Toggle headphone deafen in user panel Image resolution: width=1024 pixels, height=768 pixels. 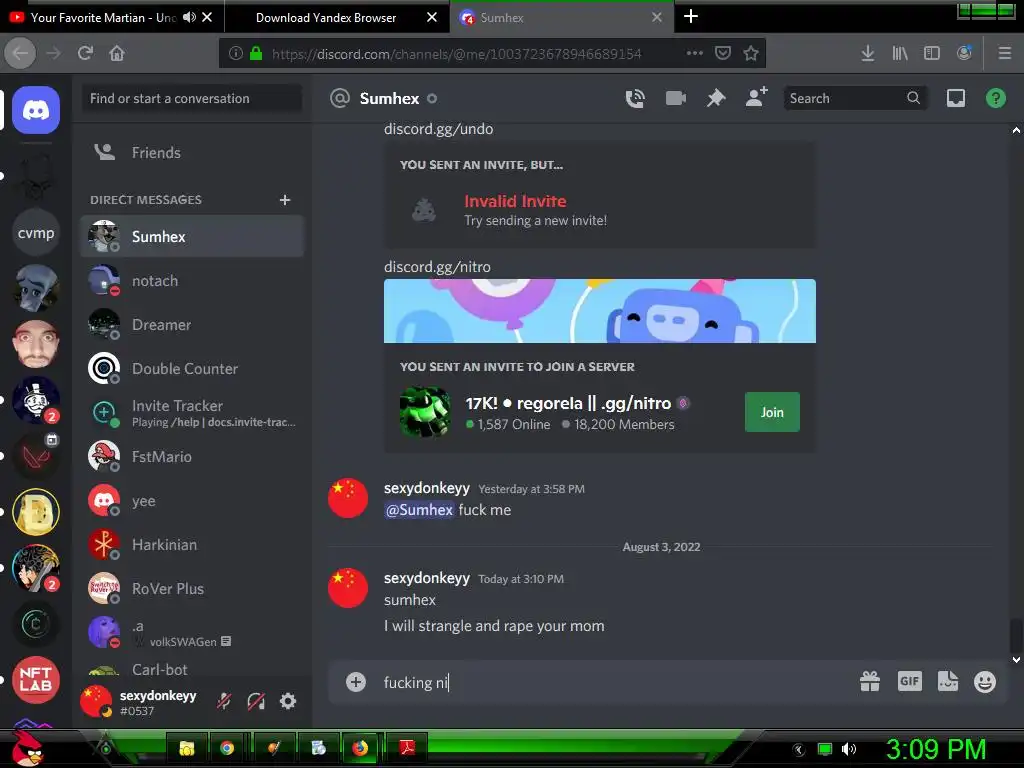pyautogui.click(x=256, y=701)
